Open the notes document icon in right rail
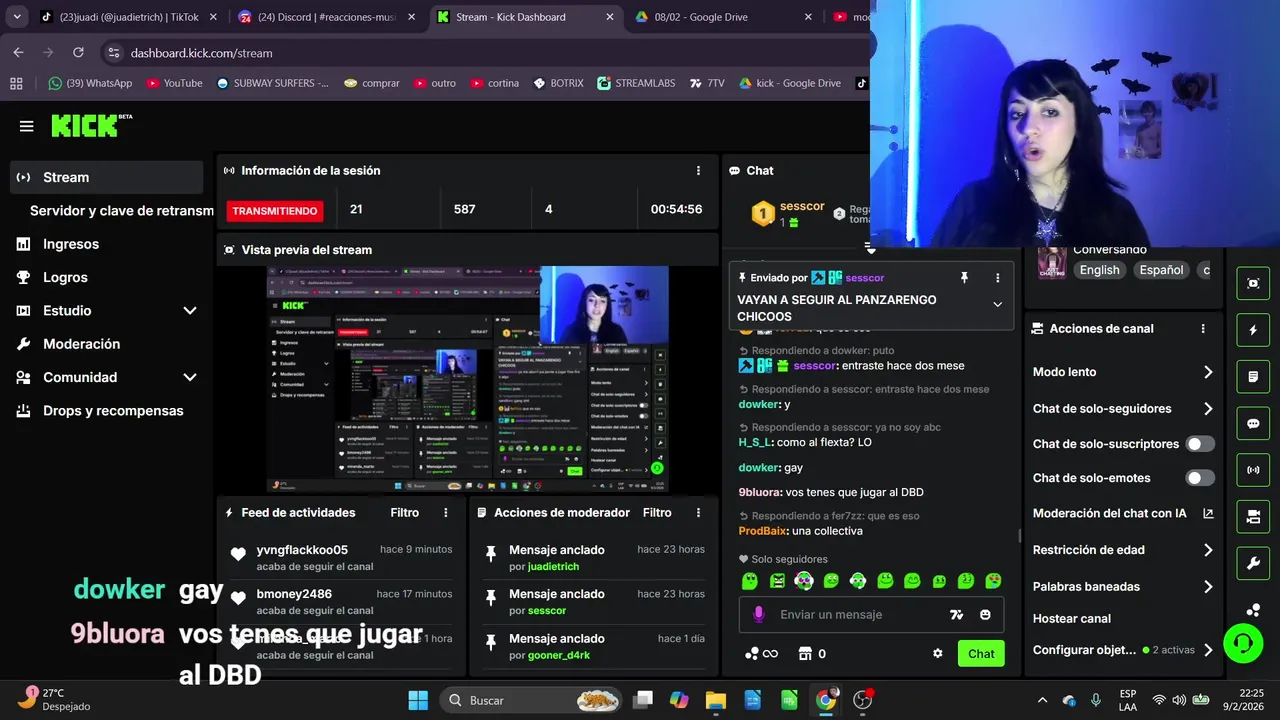This screenshot has width=1280, height=720. [1253, 377]
